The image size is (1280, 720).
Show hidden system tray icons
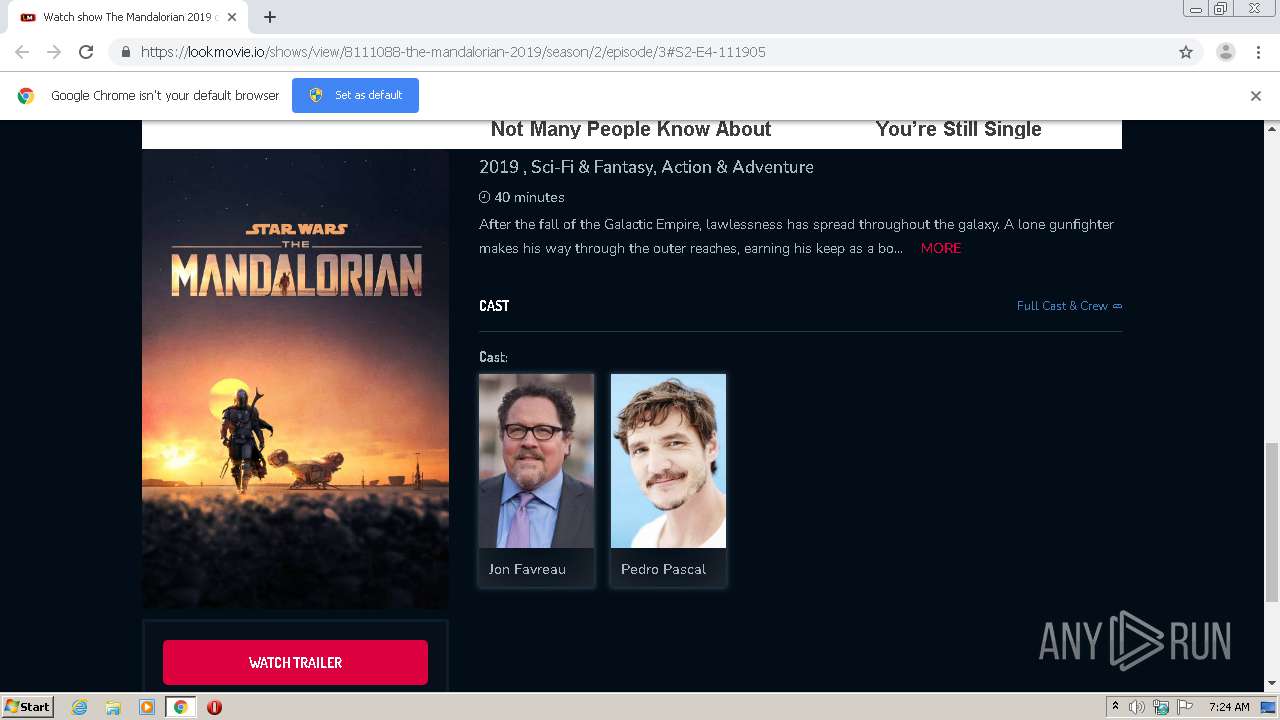click(1115, 707)
